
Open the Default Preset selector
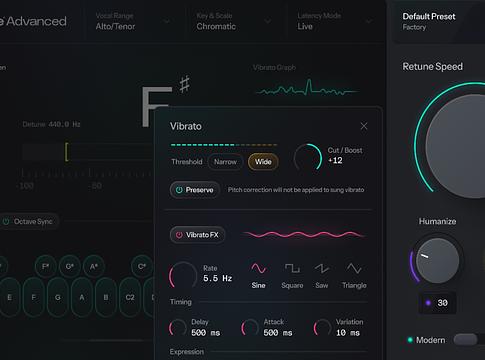[439, 21]
